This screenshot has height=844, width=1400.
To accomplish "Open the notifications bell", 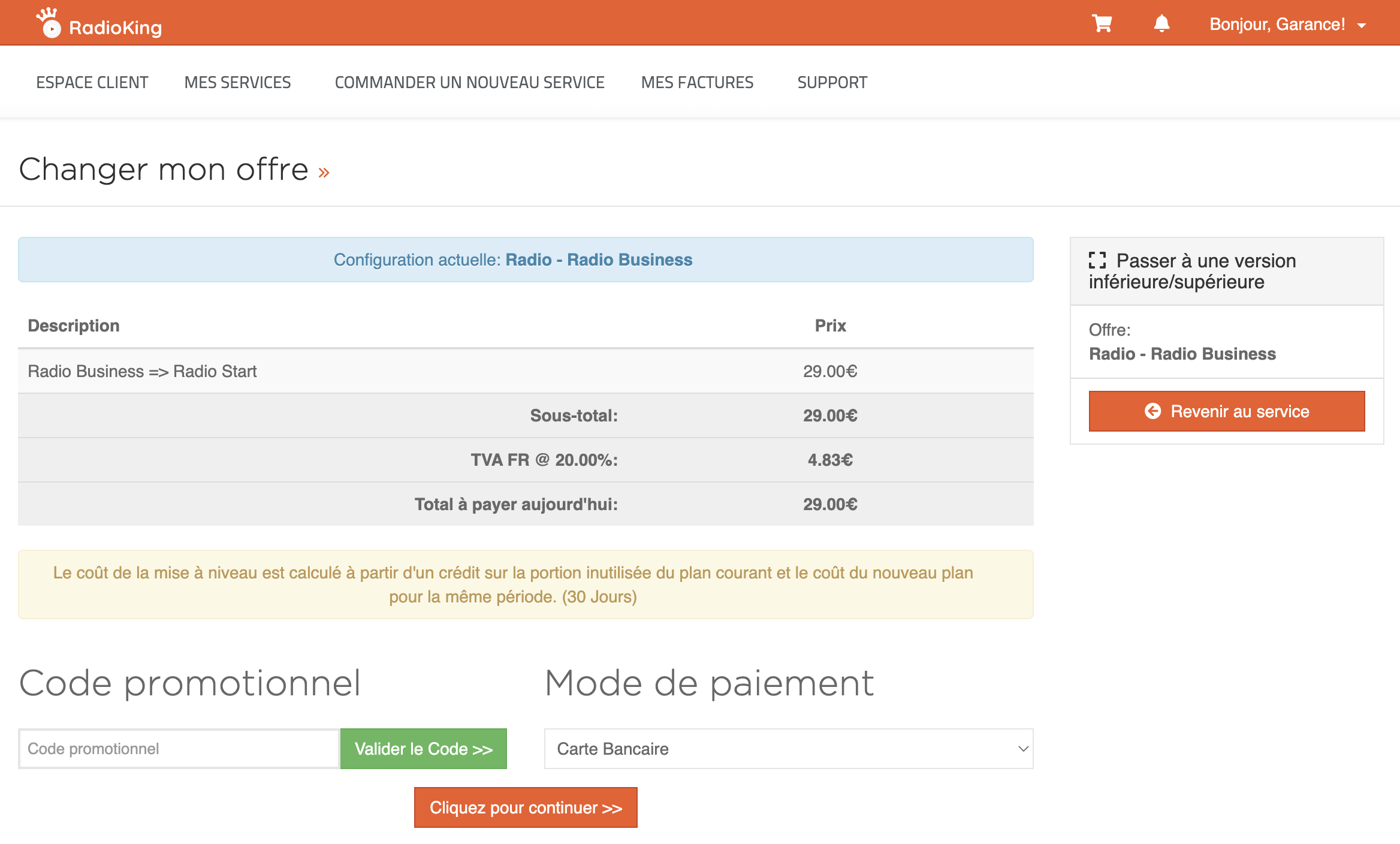I will click(1161, 24).
